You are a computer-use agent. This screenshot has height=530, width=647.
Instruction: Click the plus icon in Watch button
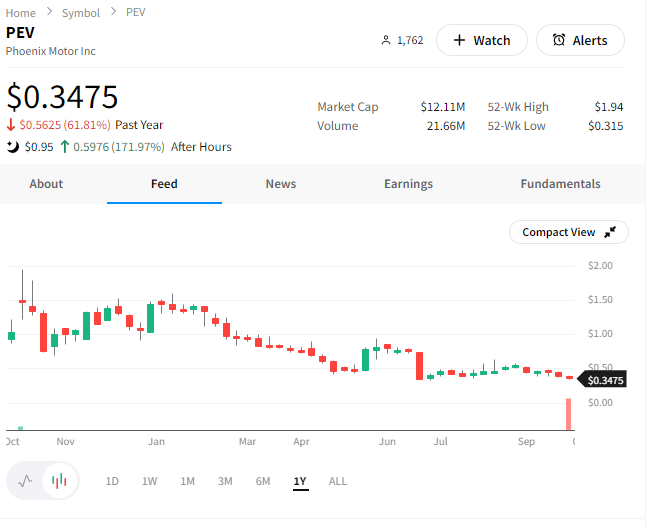pyautogui.click(x=459, y=40)
